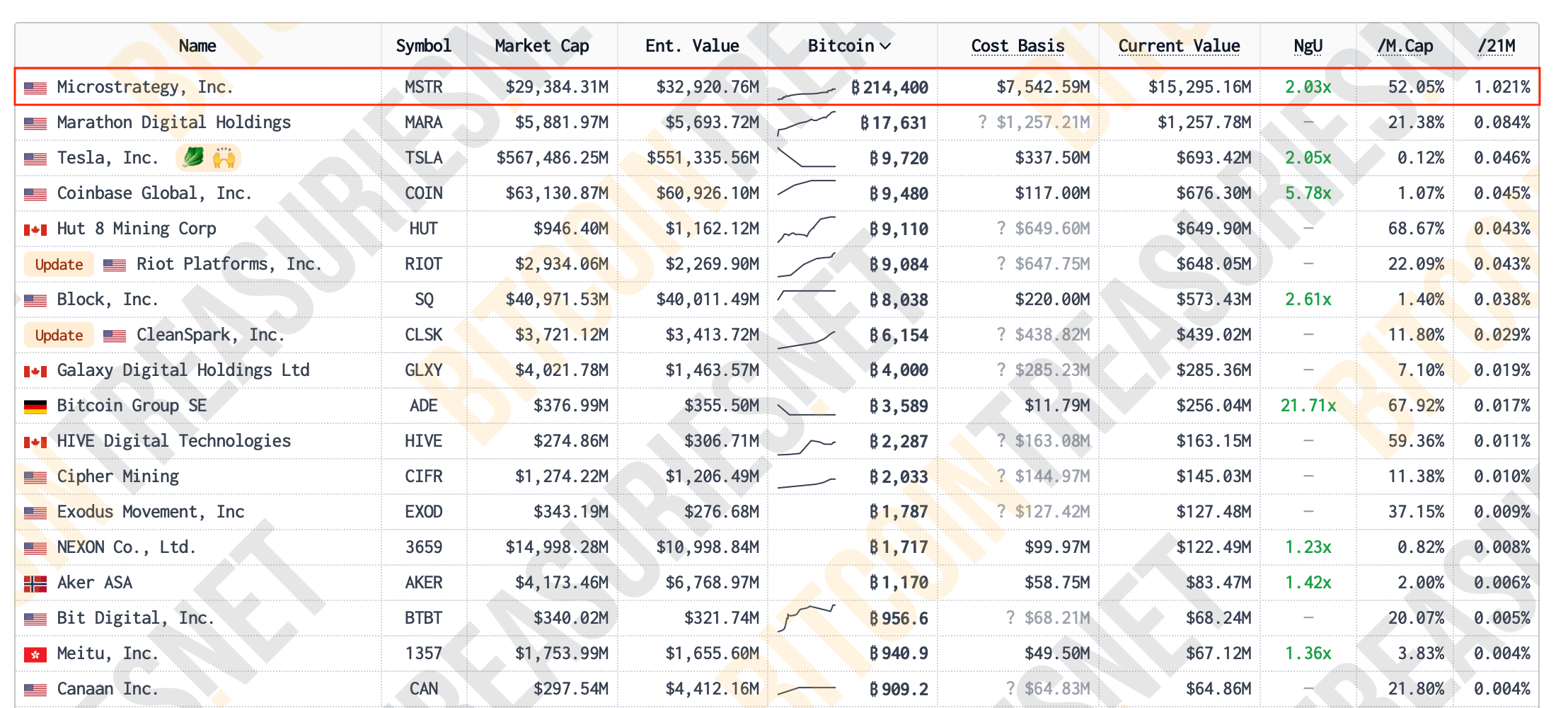The height and width of the screenshot is (708, 1568).
Task: Open Hut 8 Mining's bitcoin sparkline chart
Action: click(x=807, y=229)
